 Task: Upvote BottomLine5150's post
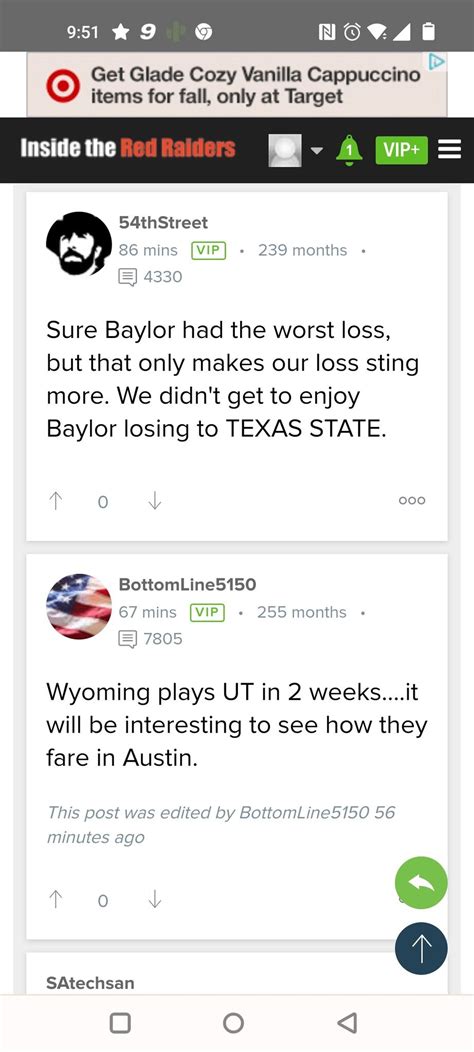(x=56, y=899)
